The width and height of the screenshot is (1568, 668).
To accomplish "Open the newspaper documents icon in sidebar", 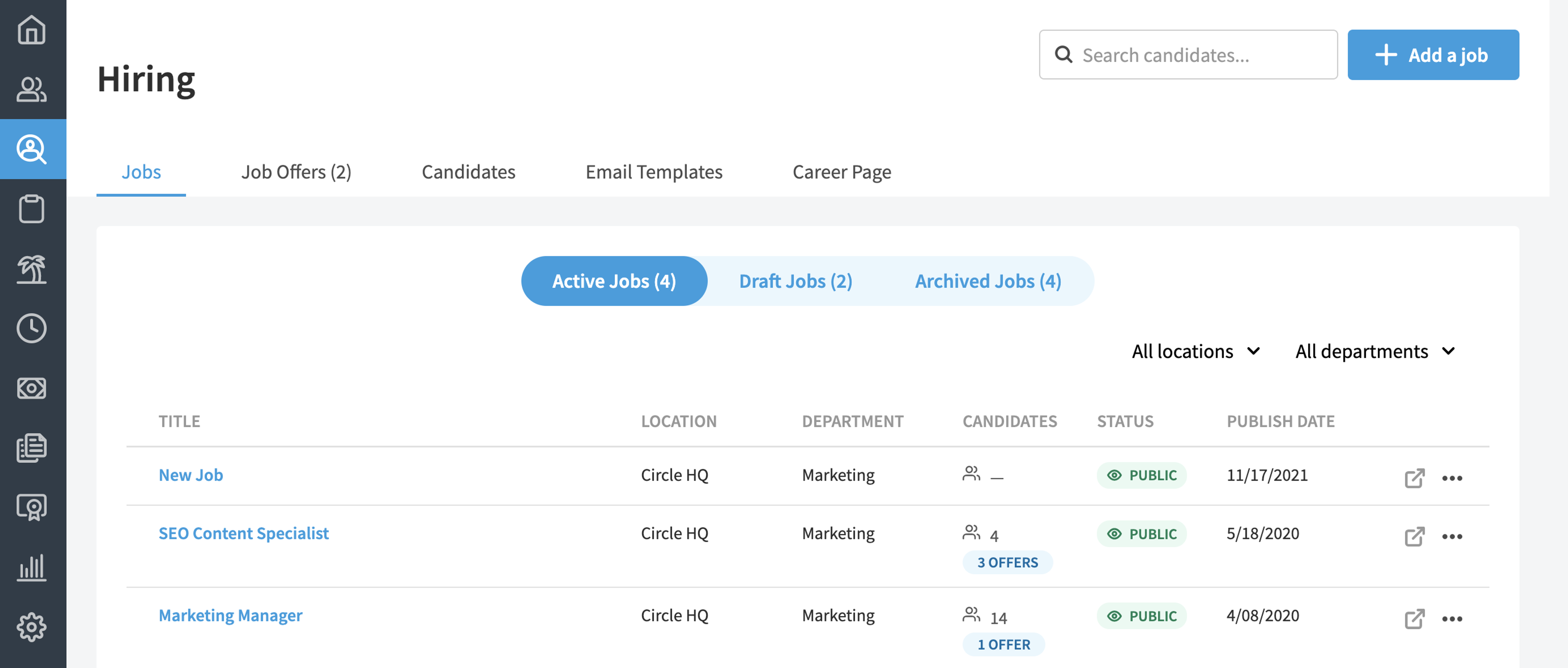I will coord(32,448).
